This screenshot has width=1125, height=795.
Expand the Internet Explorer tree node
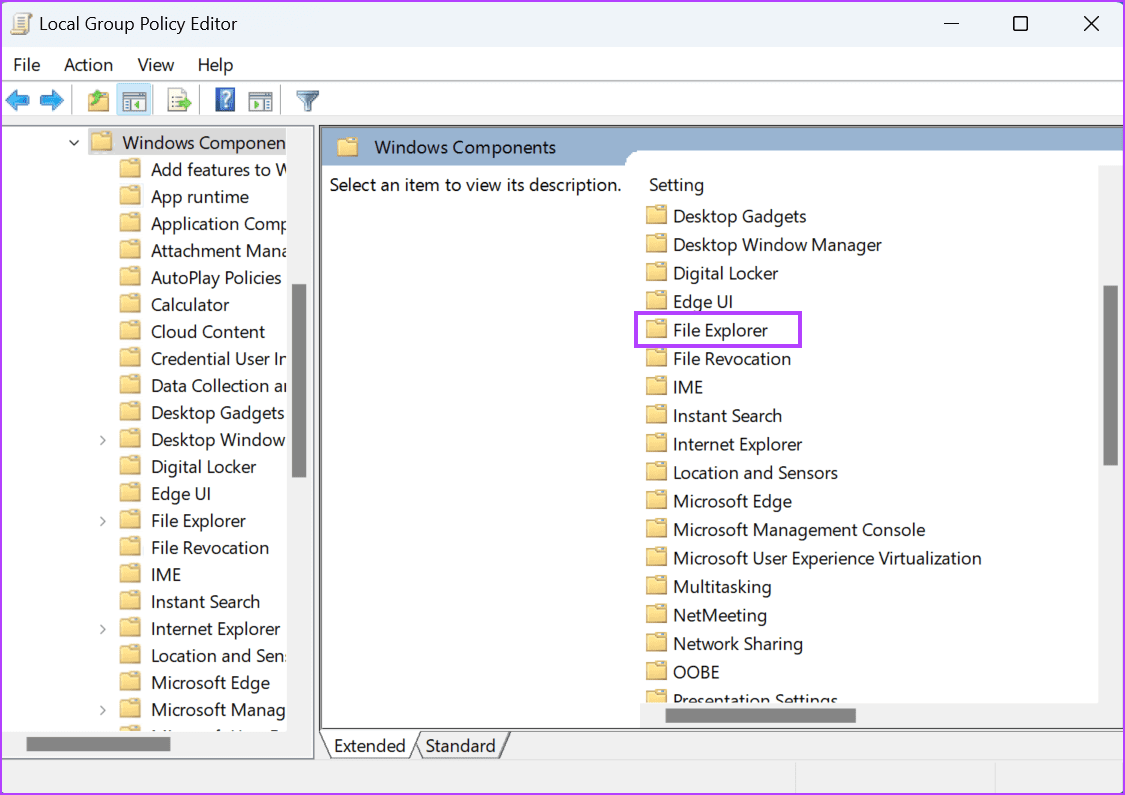point(102,628)
